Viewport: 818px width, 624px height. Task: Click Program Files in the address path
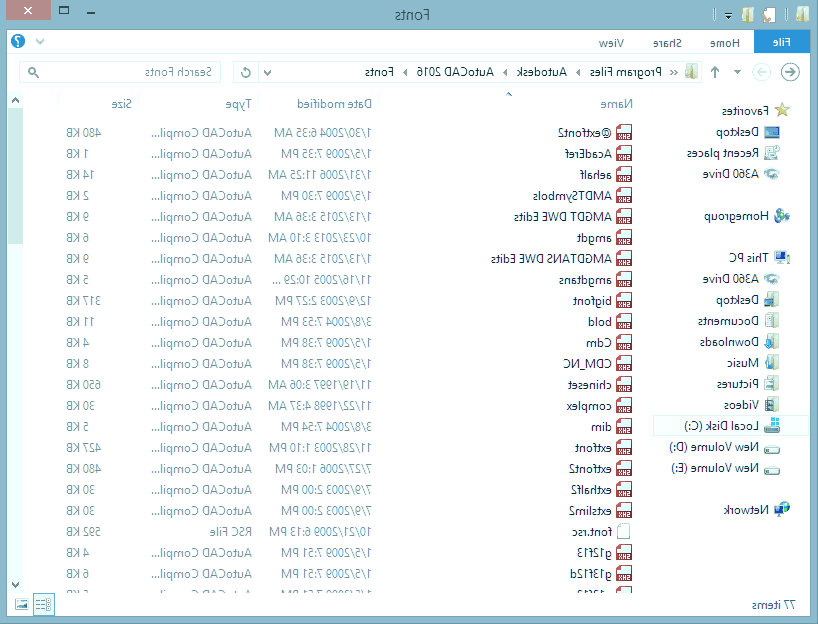pyautogui.click(x=625, y=72)
